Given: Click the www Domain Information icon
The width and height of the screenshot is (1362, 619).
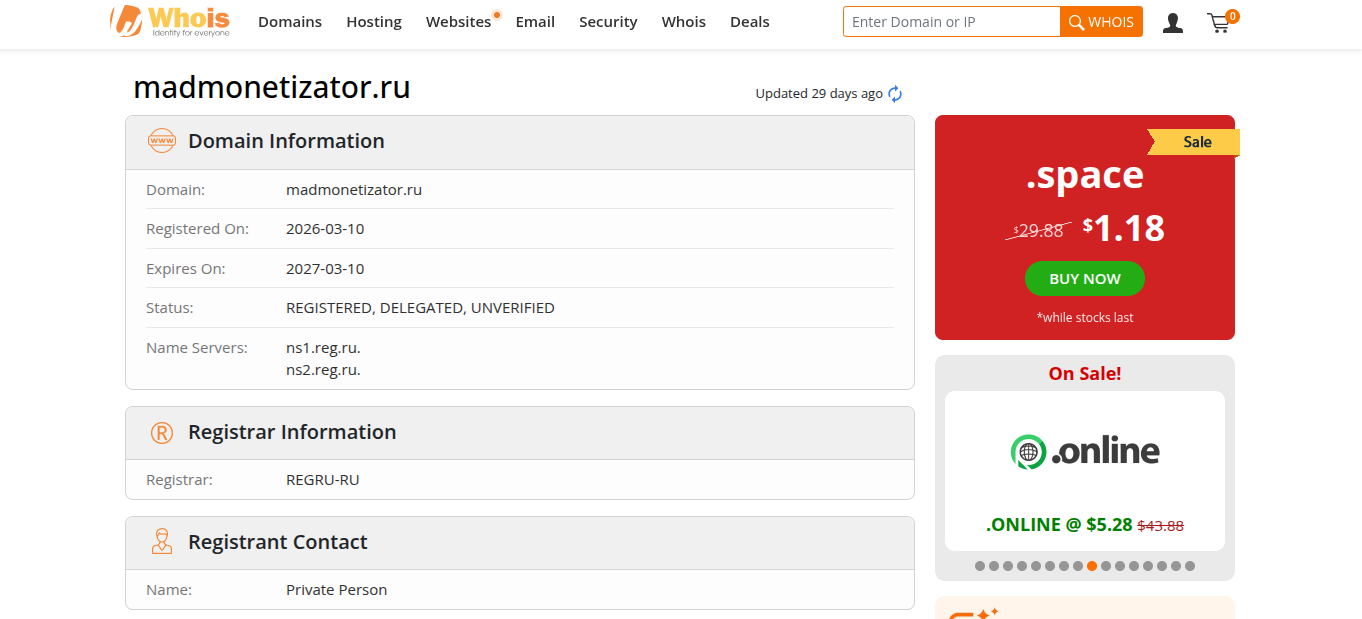Looking at the screenshot, I should 161,141.
